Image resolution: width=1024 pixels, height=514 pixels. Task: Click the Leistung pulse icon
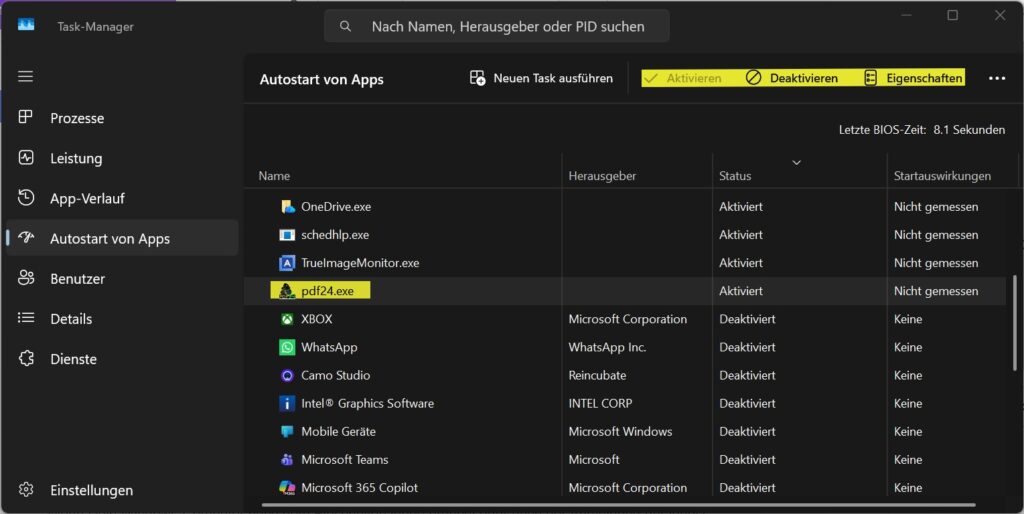[25, 157]
